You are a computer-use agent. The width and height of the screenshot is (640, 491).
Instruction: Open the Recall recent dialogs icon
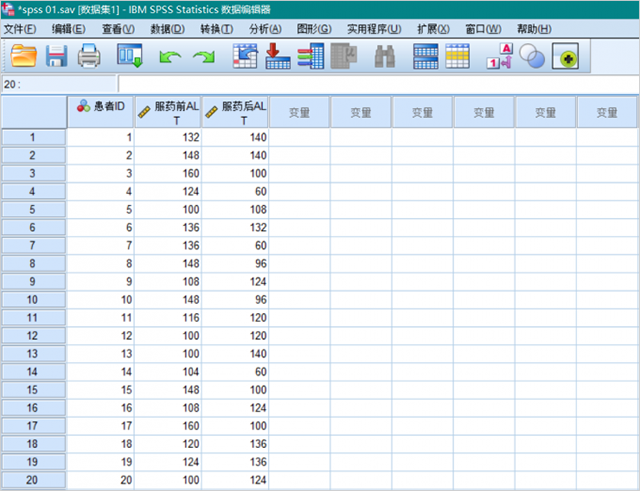pos(130,56)
